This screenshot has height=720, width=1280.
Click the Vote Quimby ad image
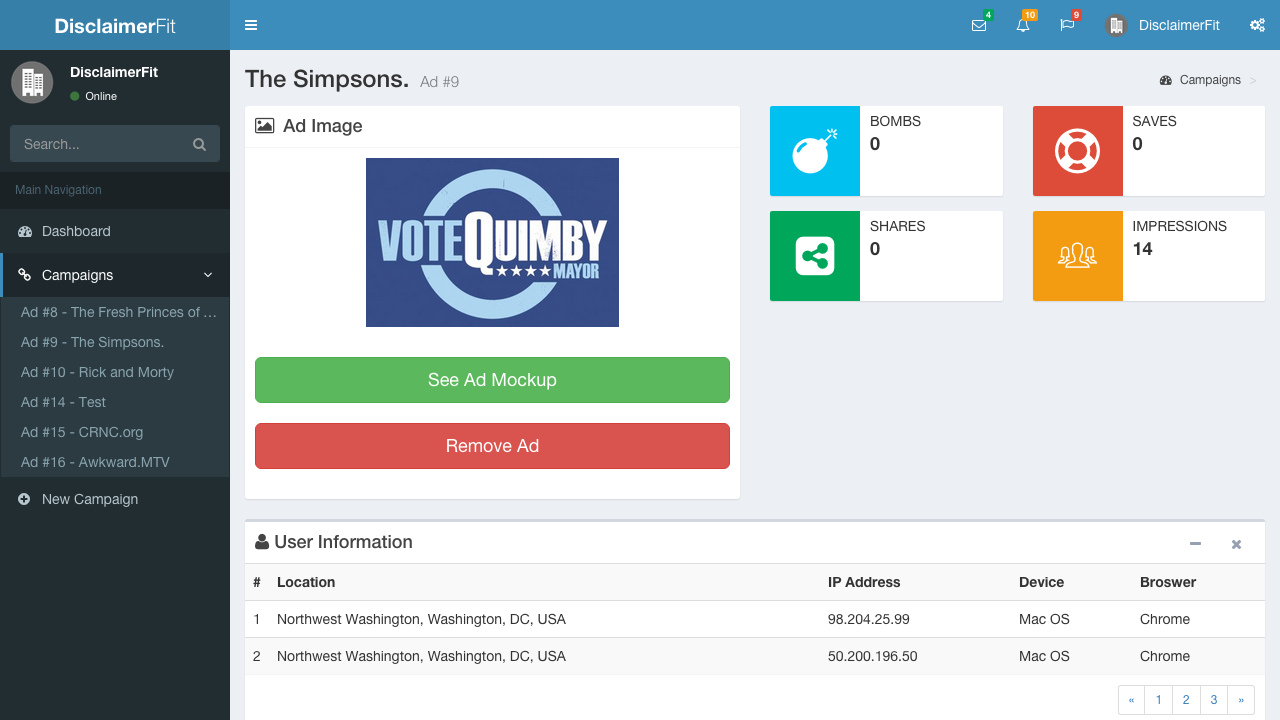tap(492, 242)
